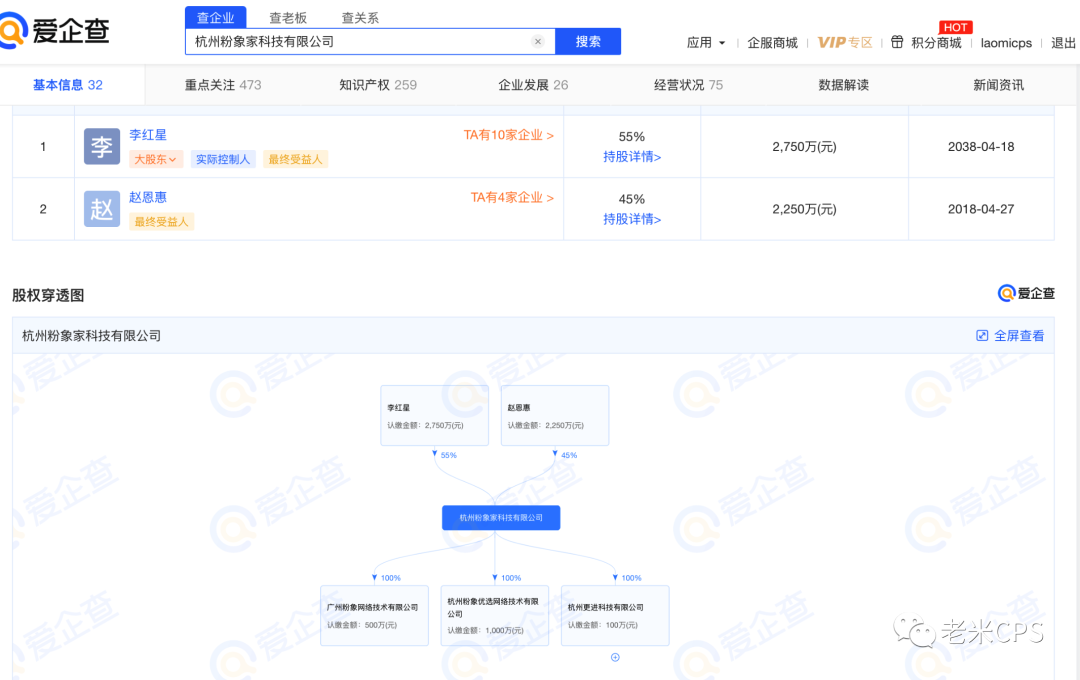Screen dimensions: 1080x680
Task: Click the blue 搜索 button
Action: coord(588,41)
